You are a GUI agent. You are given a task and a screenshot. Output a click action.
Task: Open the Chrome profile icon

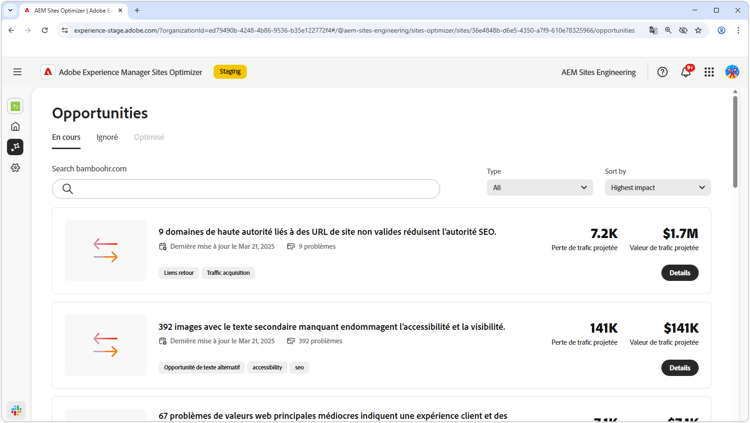721,30
